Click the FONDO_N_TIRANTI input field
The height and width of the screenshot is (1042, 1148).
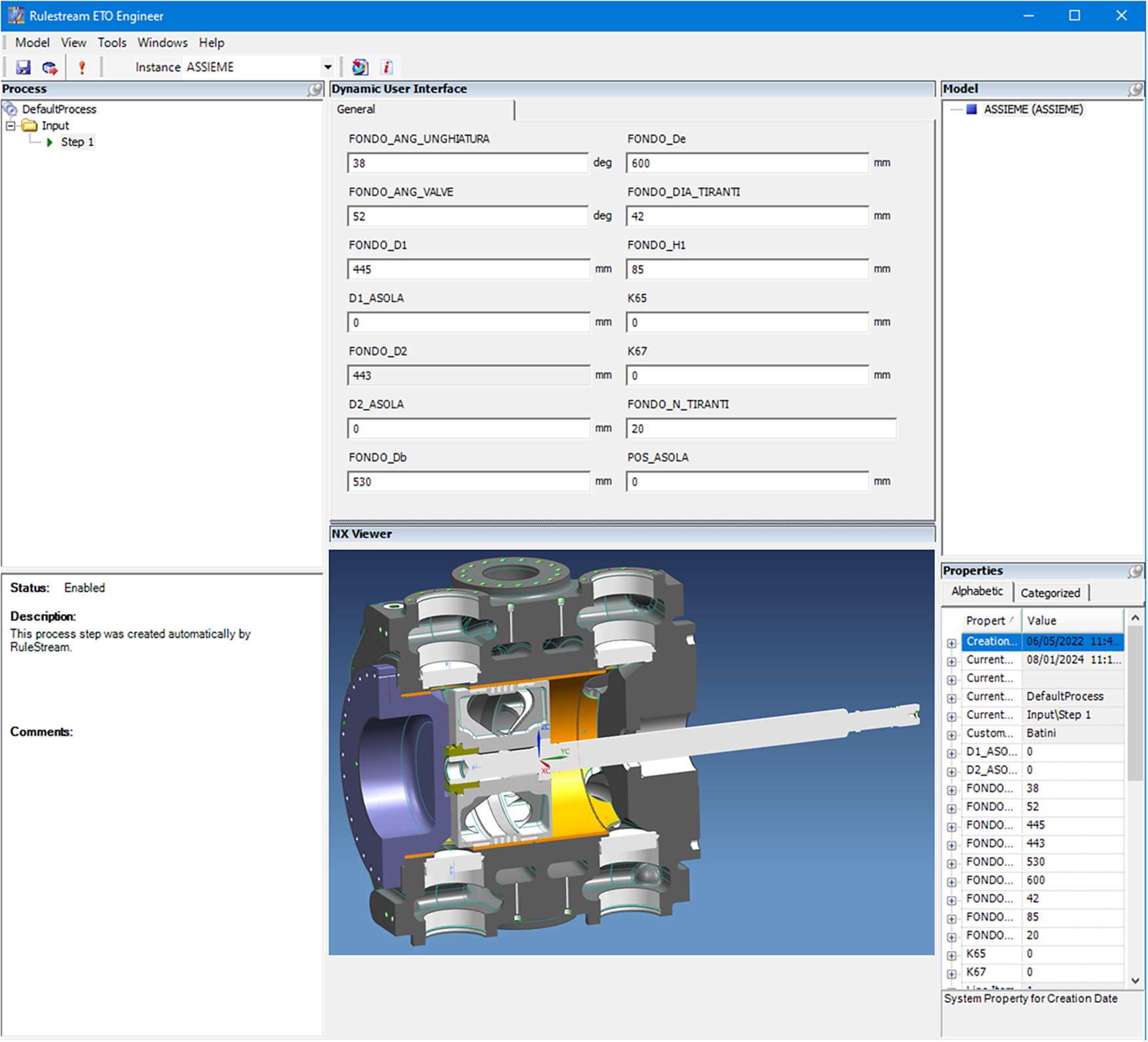(761, 429)
